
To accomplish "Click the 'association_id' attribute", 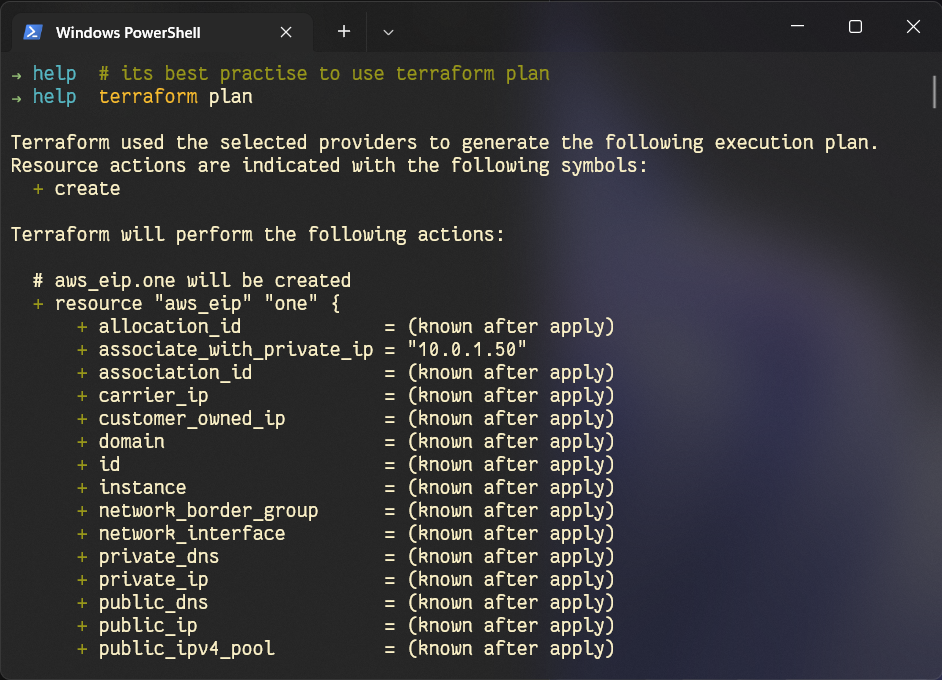I will (175, 372).
